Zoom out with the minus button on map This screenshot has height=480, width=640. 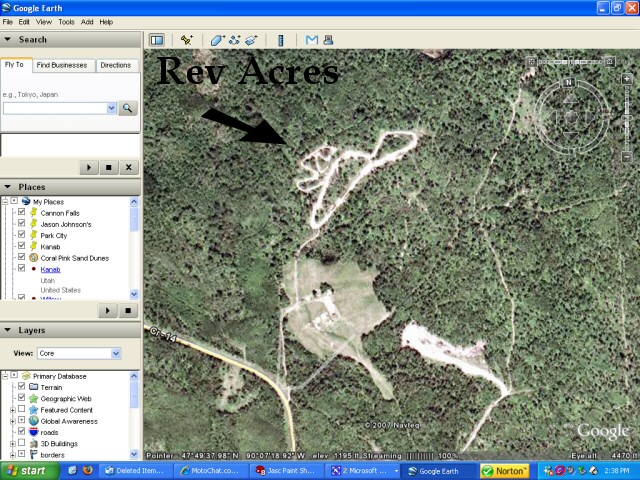click(x=627, y=157)
